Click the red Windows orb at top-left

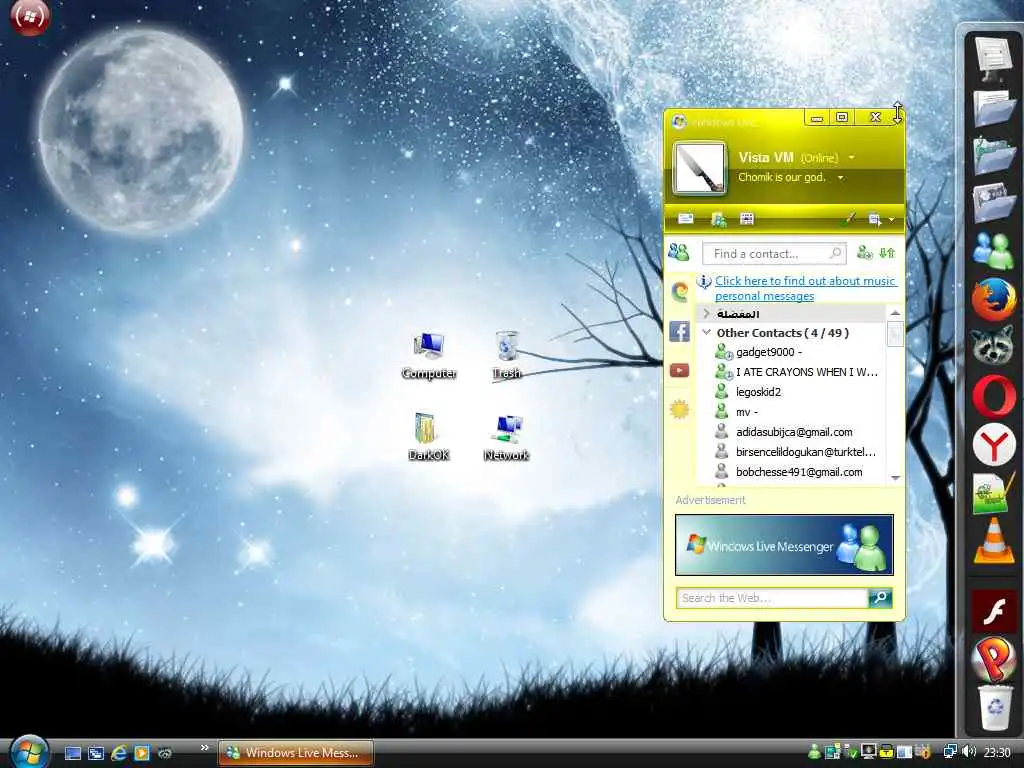pyautogui.click(x=30, y=16)
